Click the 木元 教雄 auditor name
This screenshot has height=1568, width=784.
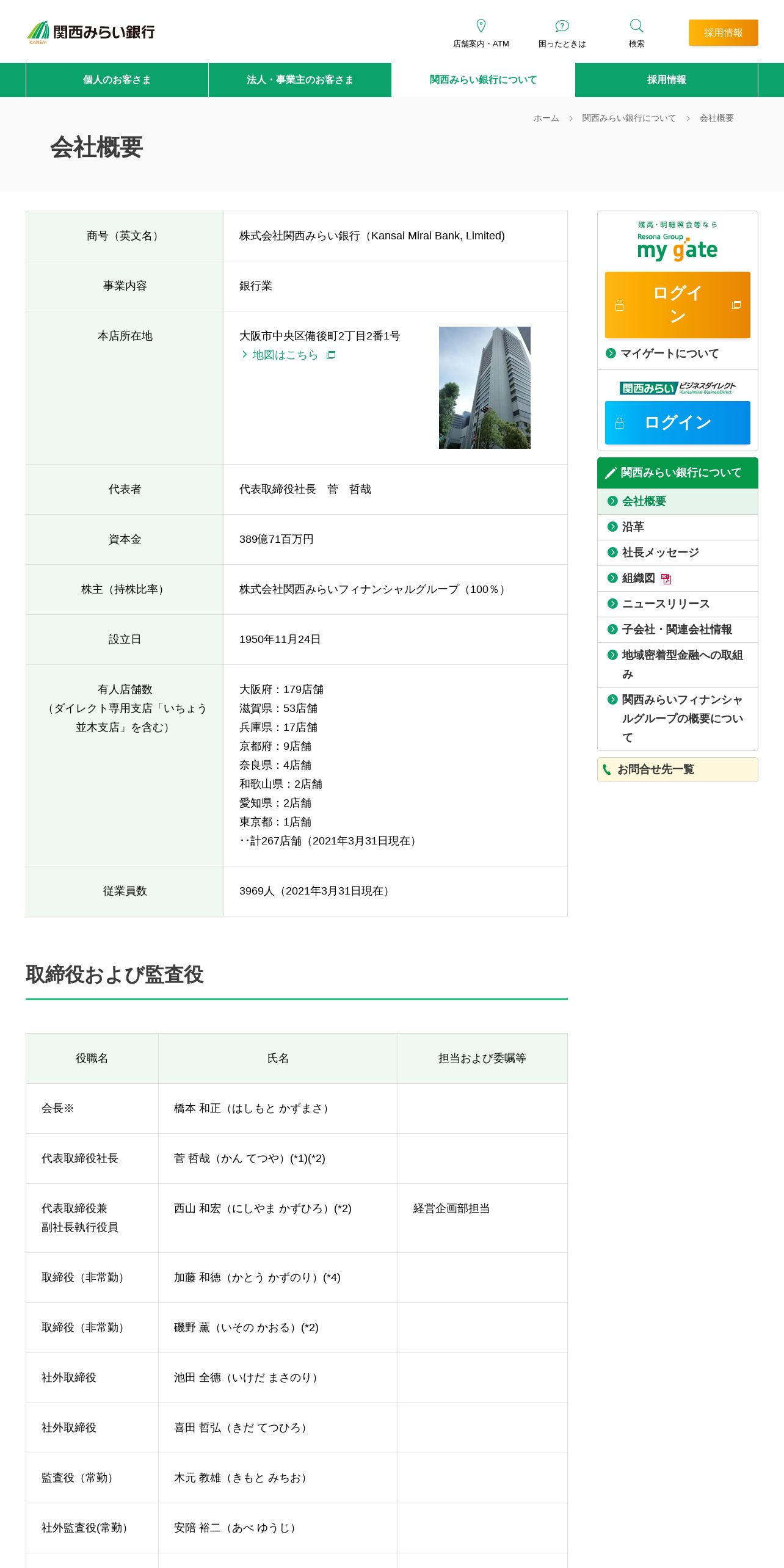[242, 1478]
